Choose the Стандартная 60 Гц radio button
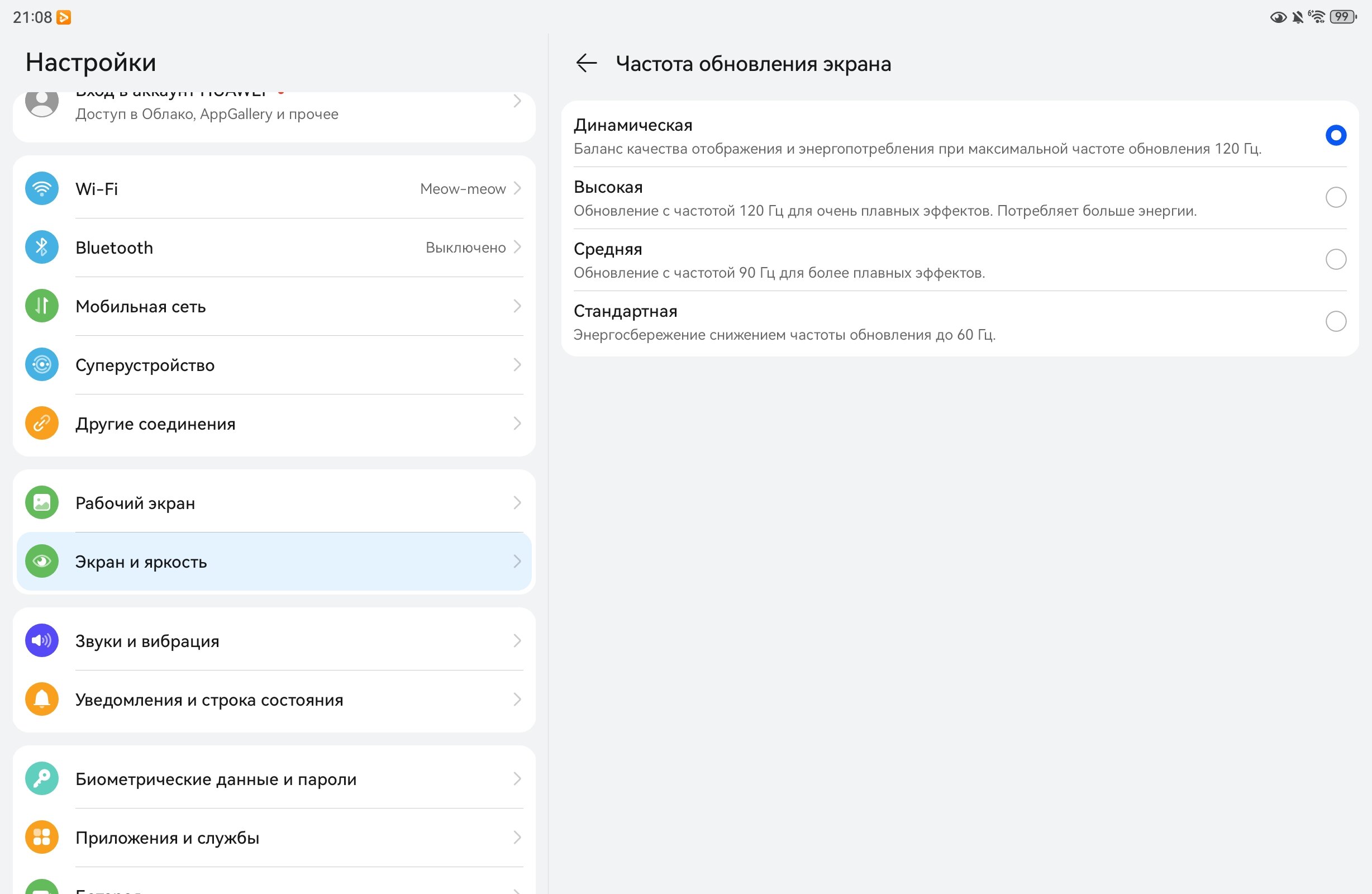 pos(1336,321)
